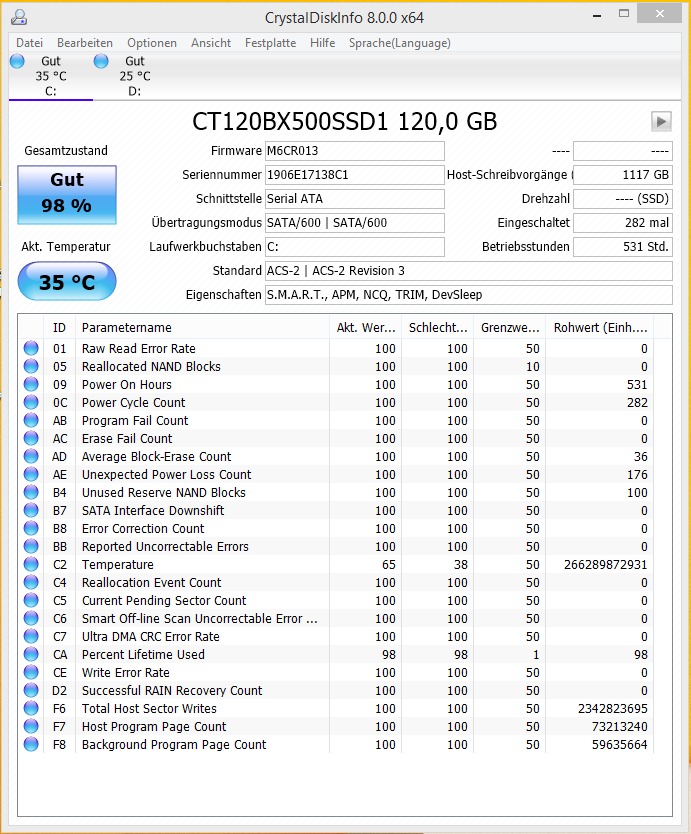Viewport: 691px width, 834px height.
Task: Click status icon of Unexpected Power Loss Count
Action: [x=31, y=474]
